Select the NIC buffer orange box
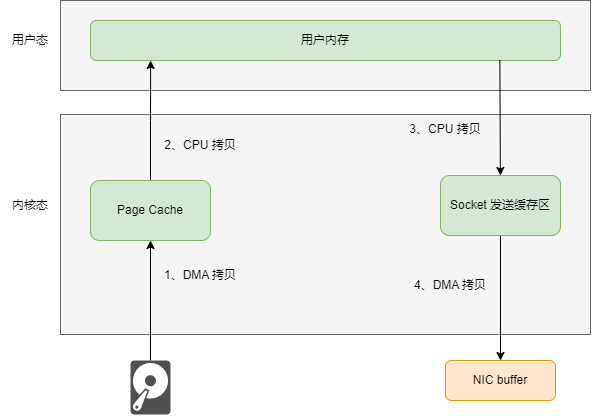Image resolution: width=592 pixels, height=416 pixels. (500, 380)
